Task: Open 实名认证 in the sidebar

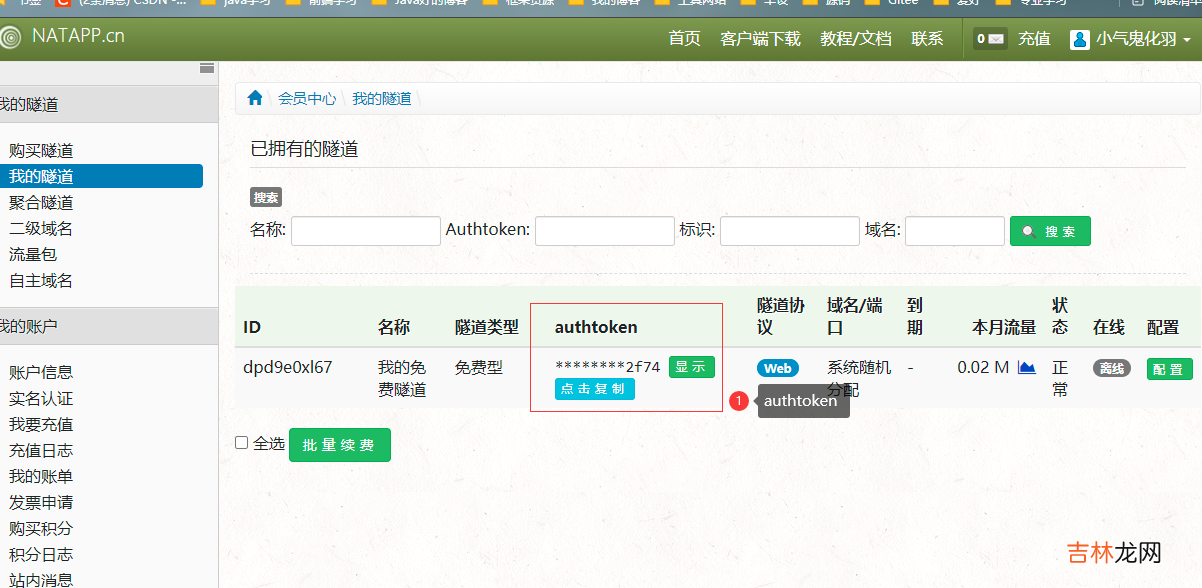Action: point(41,399)
